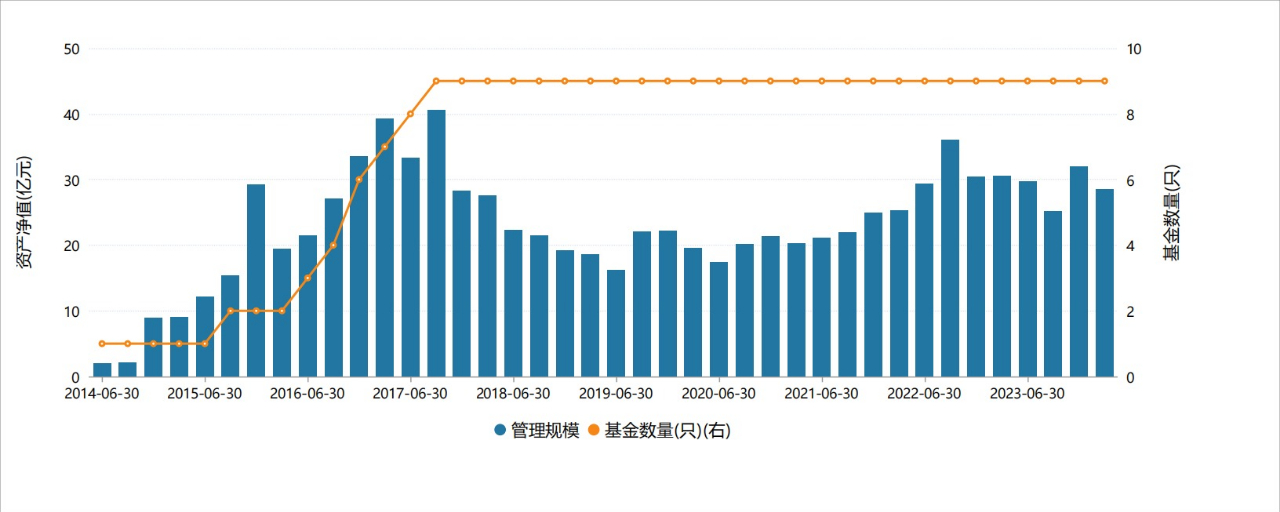Click the 50 tick on left axis
The height and width of the screenshot is (512, 1280).
pyautogui.click(x=70, y=49)
